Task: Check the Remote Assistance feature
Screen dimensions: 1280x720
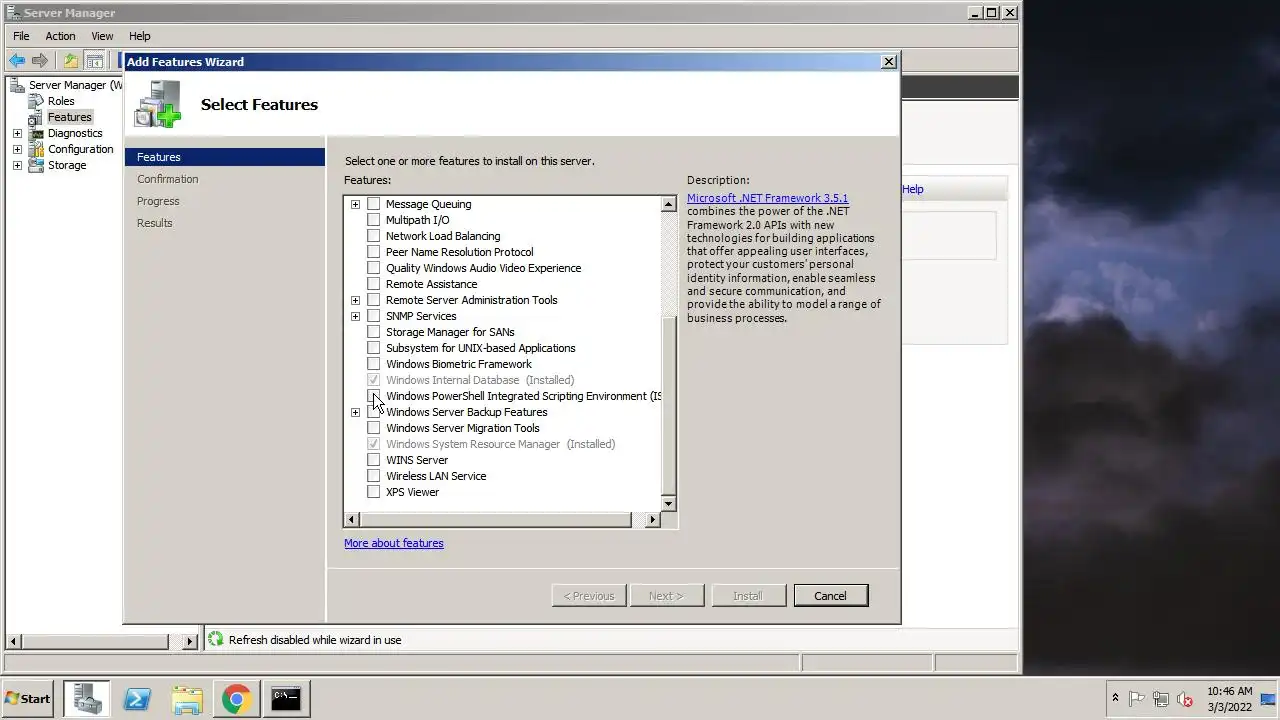Action: coord(374,284)
